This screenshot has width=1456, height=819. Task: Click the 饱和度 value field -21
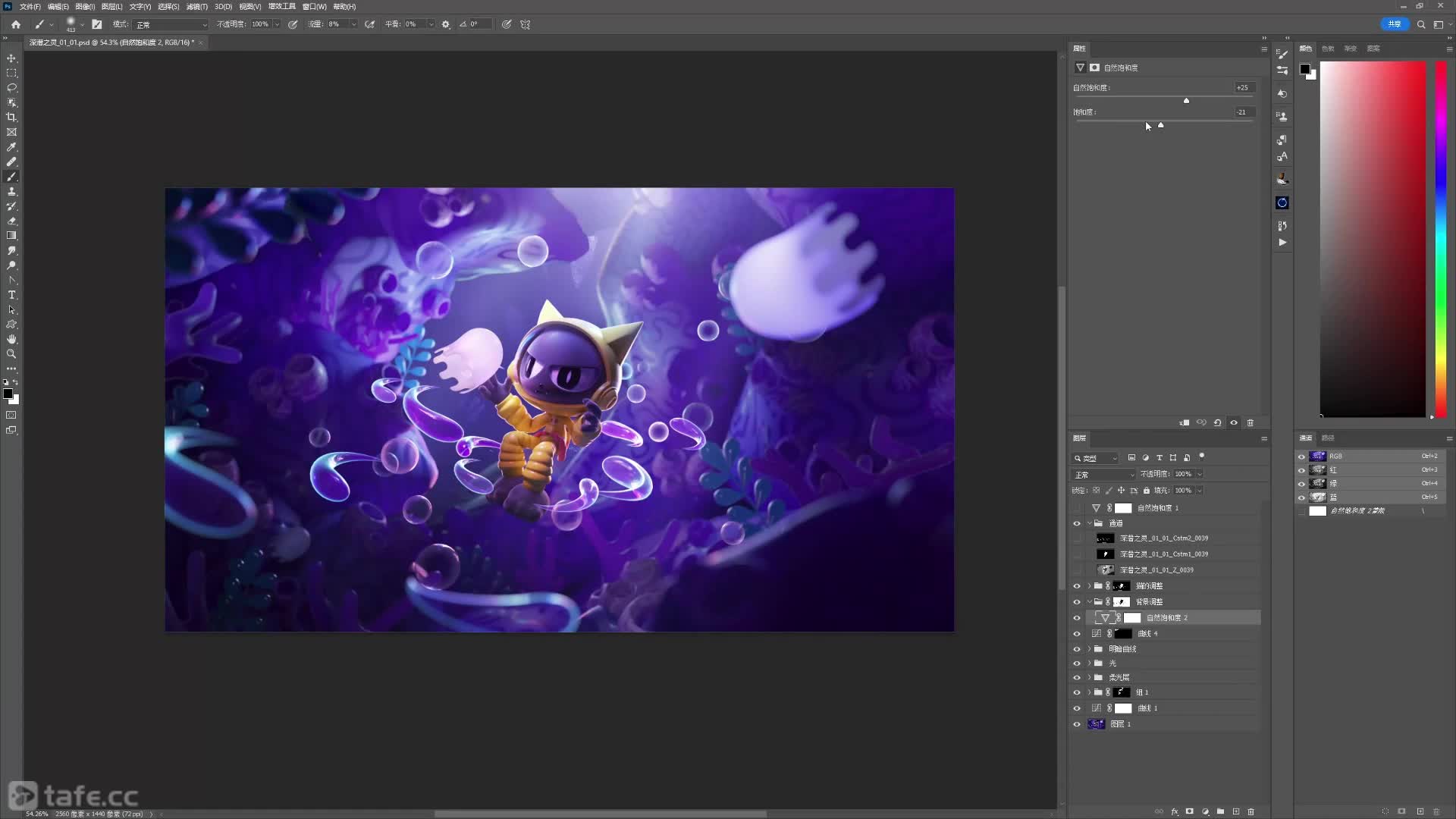tap(1244, 112)
